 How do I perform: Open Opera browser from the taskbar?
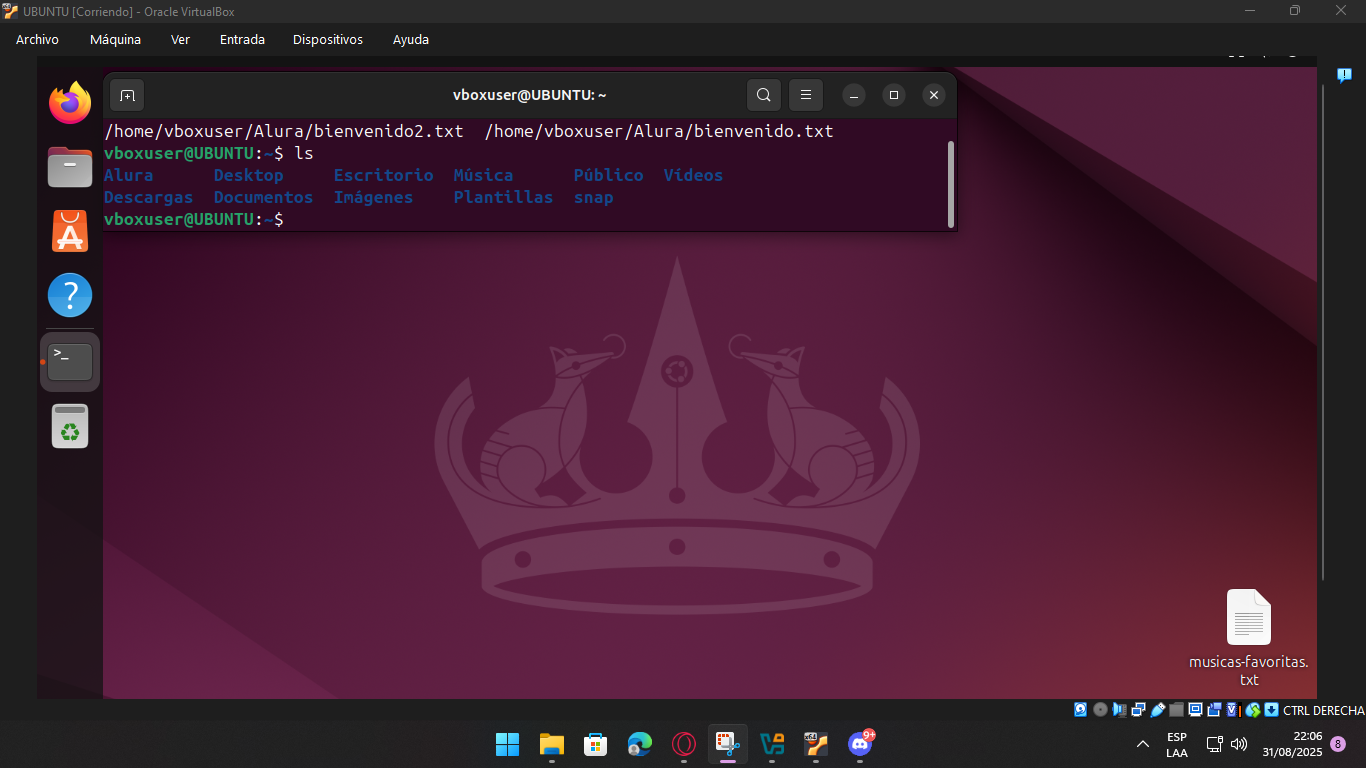(684, 744)
